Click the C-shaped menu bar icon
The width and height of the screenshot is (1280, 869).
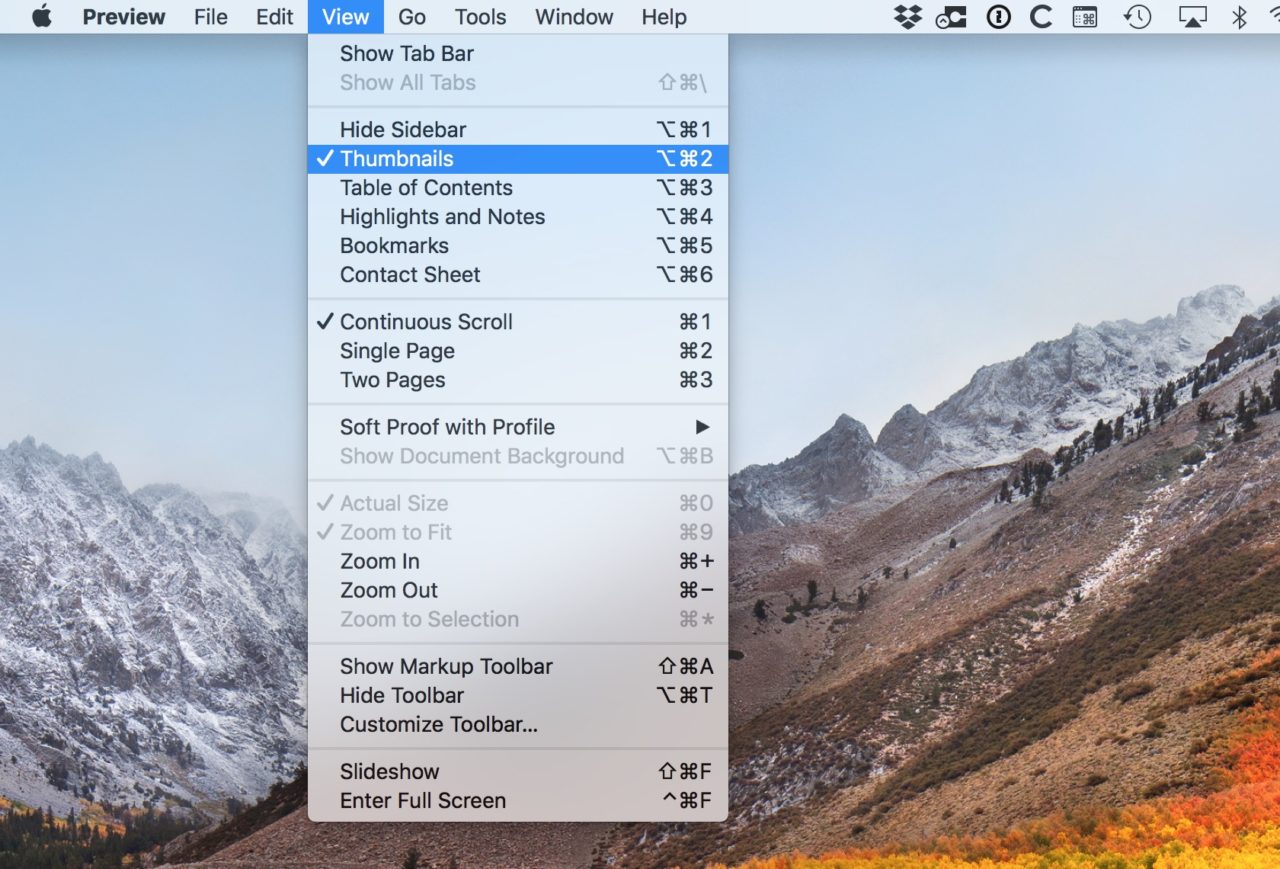[x=1041, y=16]
